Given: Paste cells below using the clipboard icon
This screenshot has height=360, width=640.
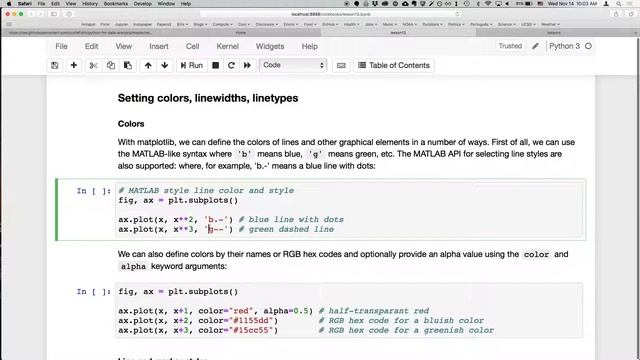Looking at the screenshot, I should (128, 65).
